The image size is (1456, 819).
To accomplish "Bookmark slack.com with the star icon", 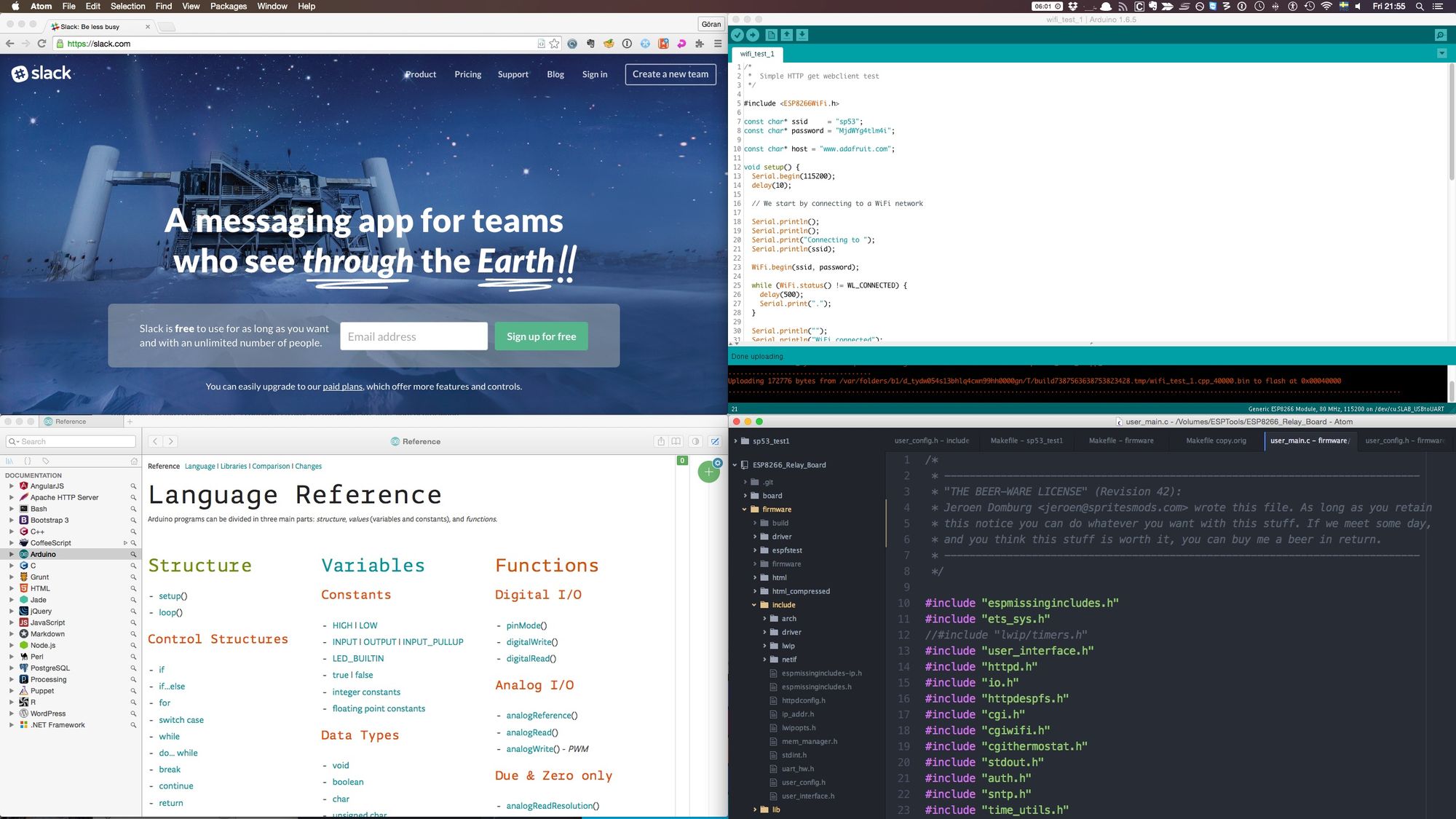I will (x=555, y=44).
